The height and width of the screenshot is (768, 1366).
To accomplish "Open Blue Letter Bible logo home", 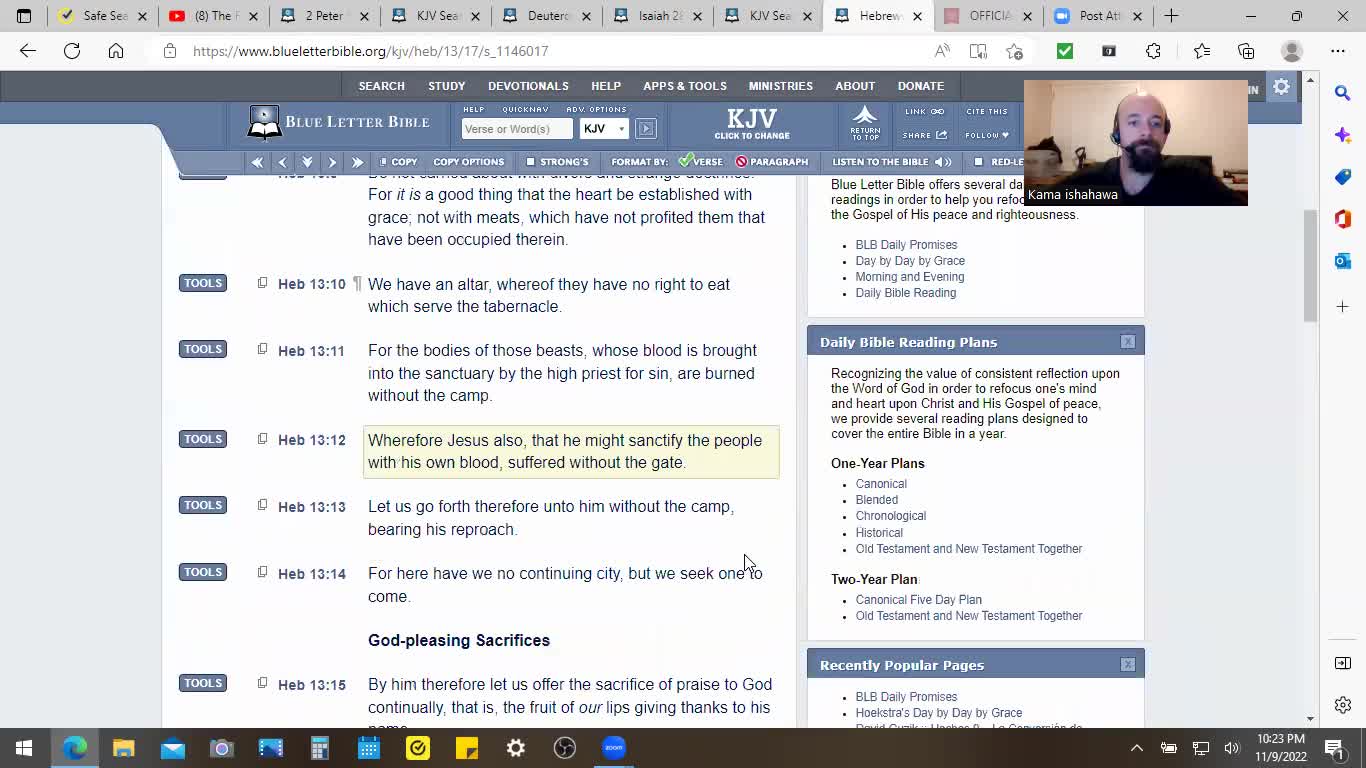I will tap(339, 122).
